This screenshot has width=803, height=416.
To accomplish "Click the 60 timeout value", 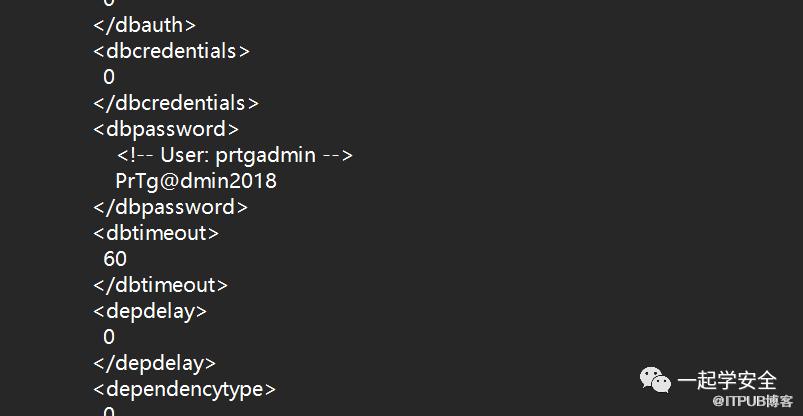I will (x=115, y=259).
